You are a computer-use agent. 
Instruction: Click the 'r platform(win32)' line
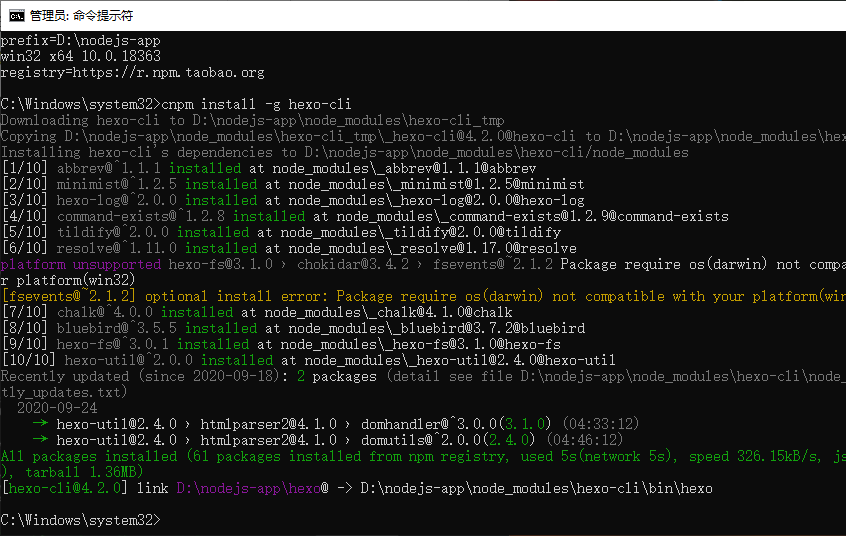(67, 281)
